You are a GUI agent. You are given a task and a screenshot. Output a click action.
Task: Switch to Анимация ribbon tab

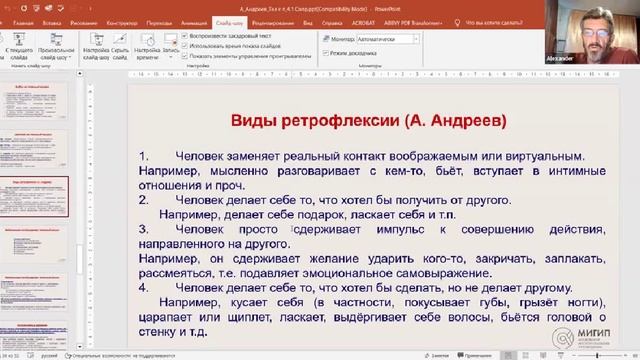[x=194, y=23]
